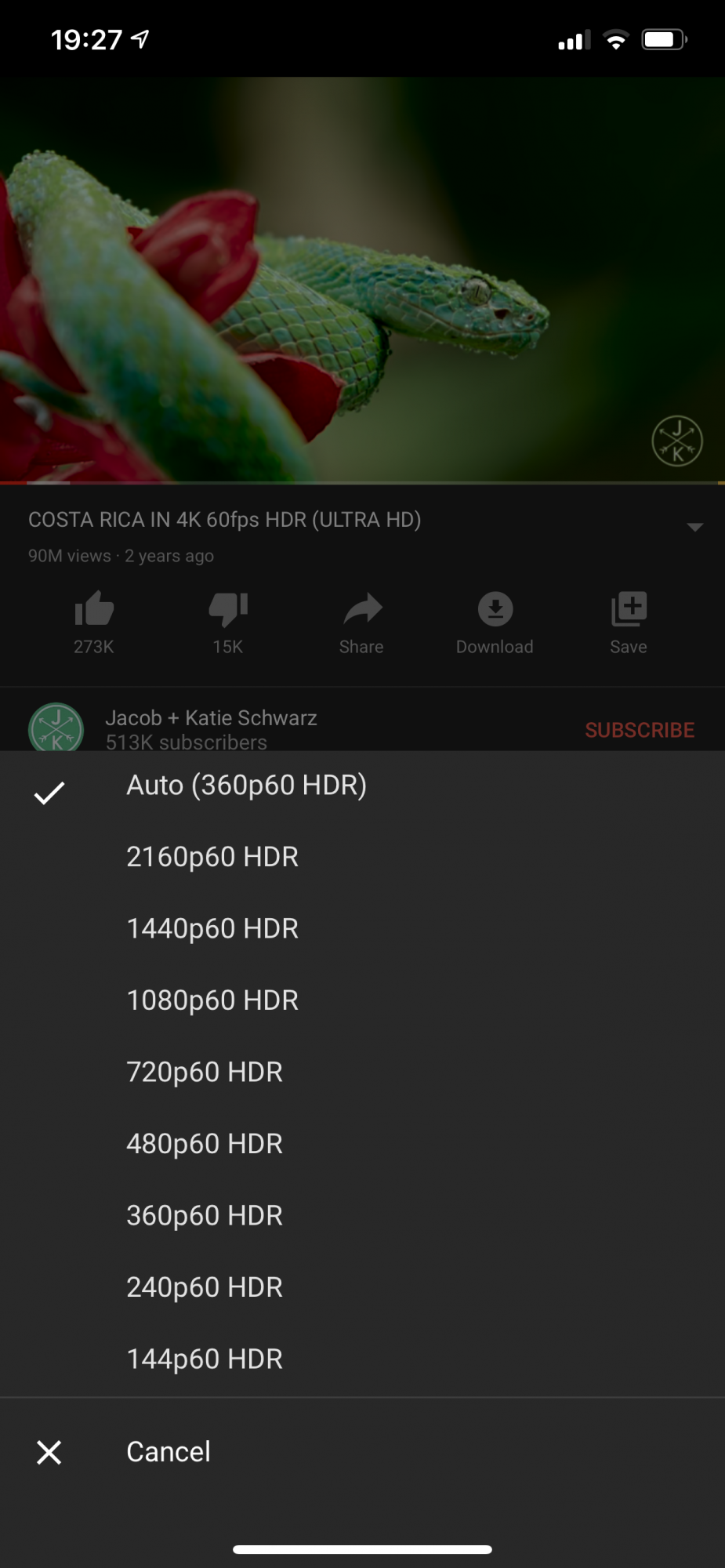The width and height of the screenshot is (725, 1568).
Task: Click the video progress bar
Action: click(x=362, y=483)
